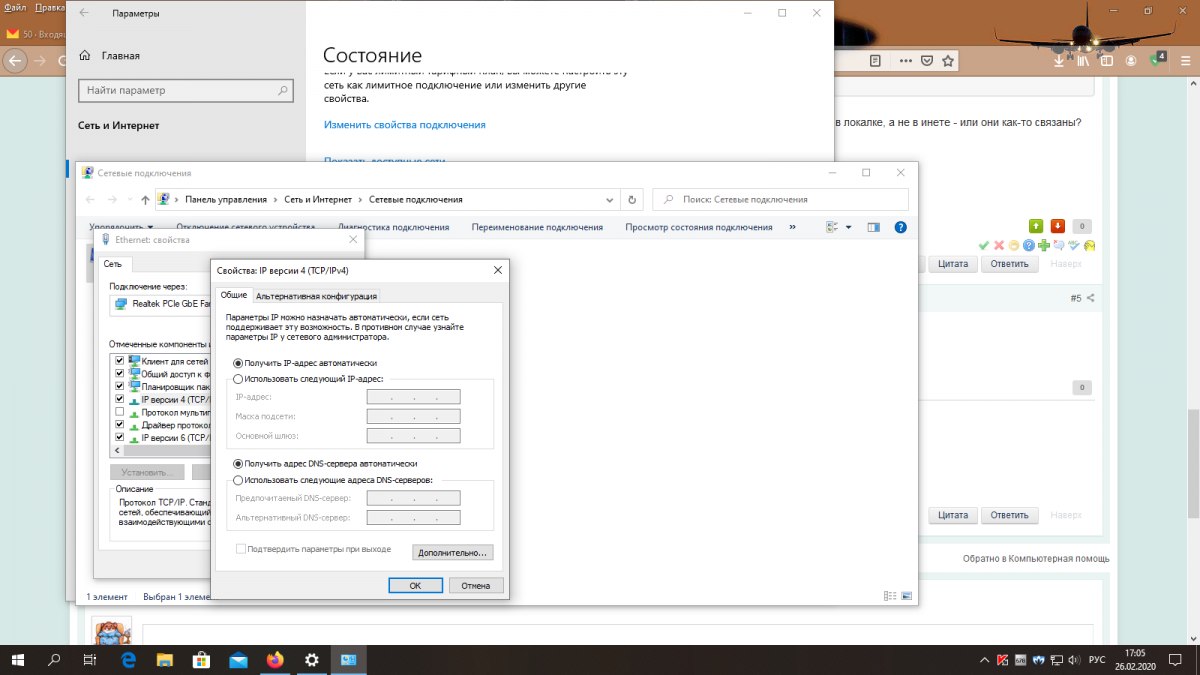Show hidden toolbar commands with the » chevron
Screen dimensions: 1200x675
pos(792,227)
